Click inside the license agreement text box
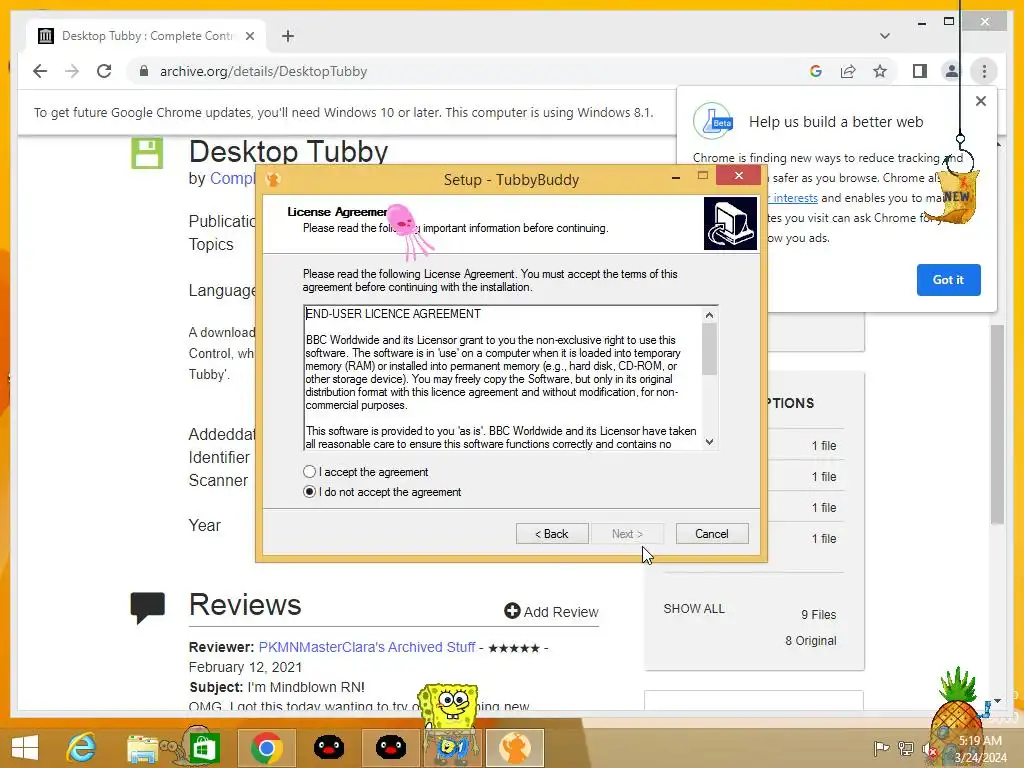This screenshot has height=768, width=1024. tap(503, 378)
